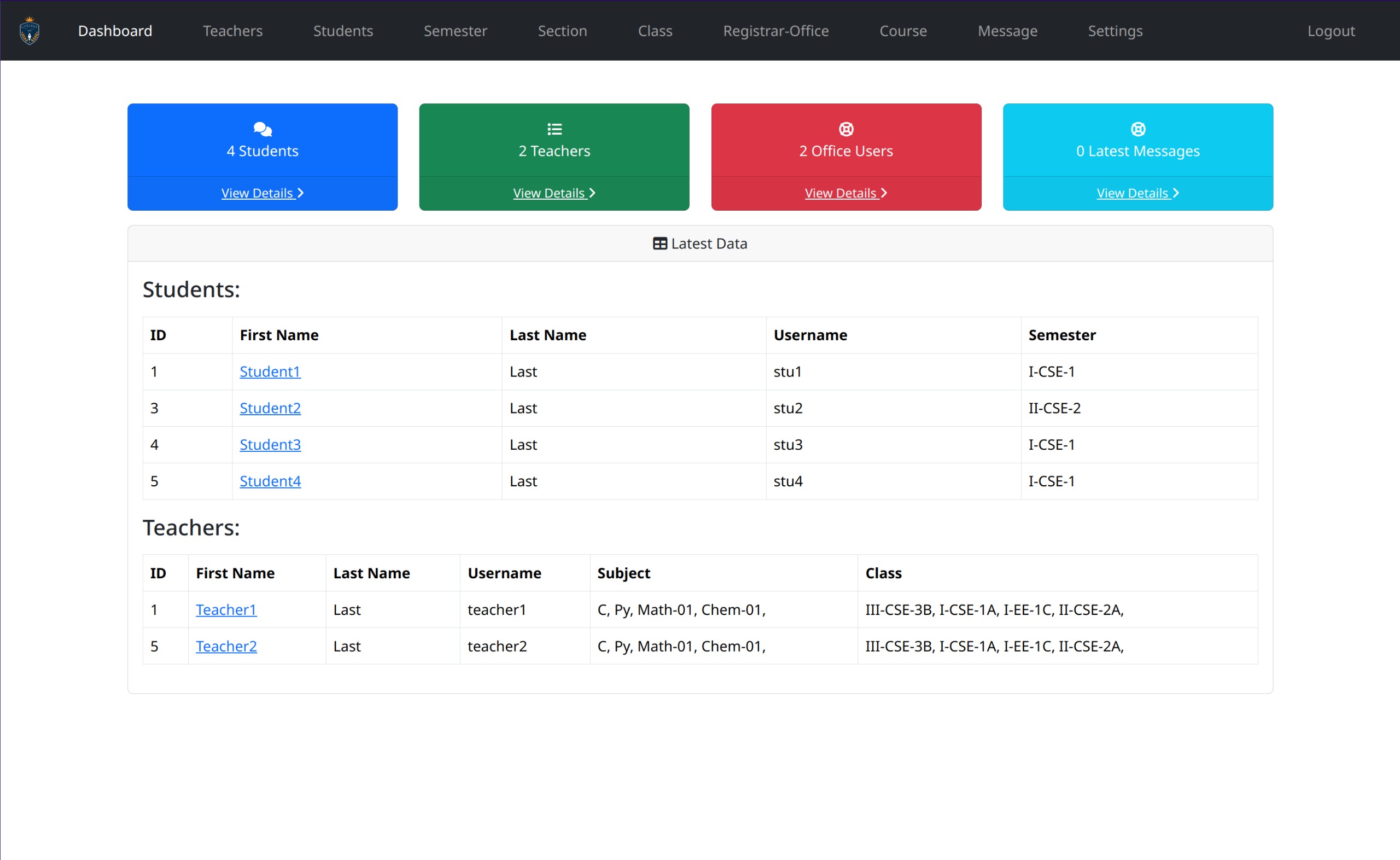Click the lifebuoy icon on Latest Messages card

[1137, 129]
